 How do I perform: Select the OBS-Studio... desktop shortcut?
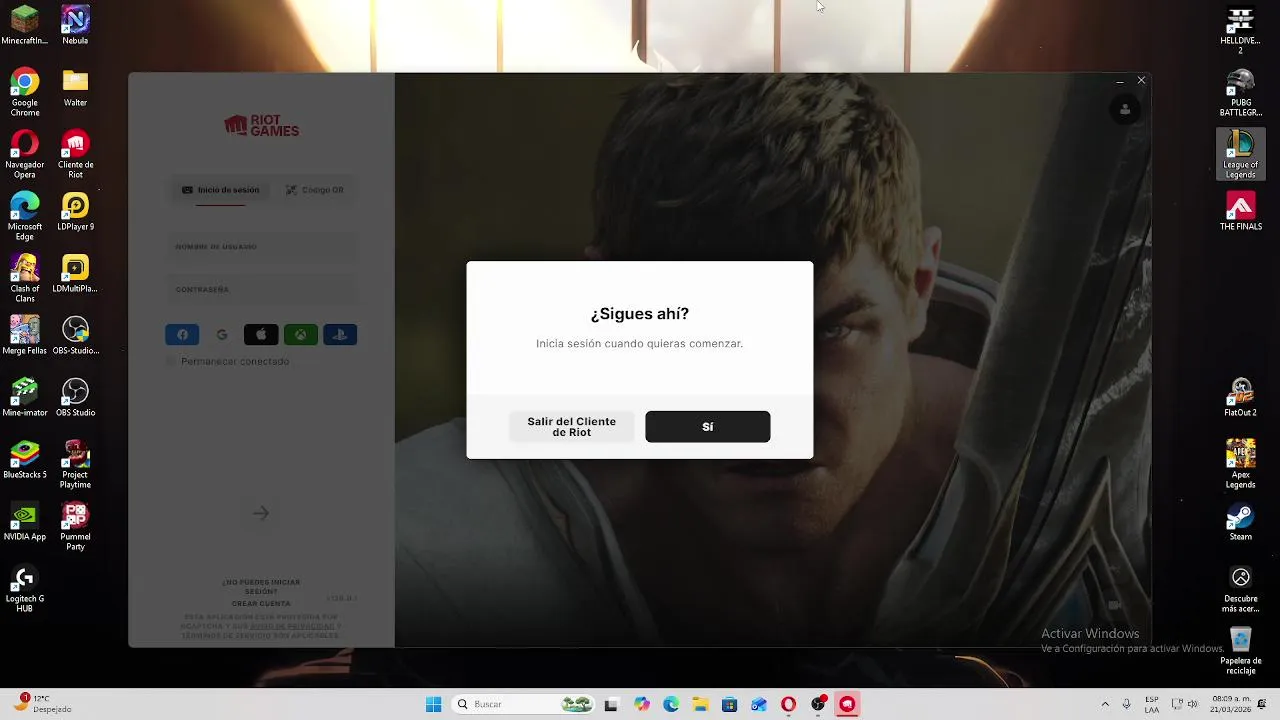click(x=75, y=335)
